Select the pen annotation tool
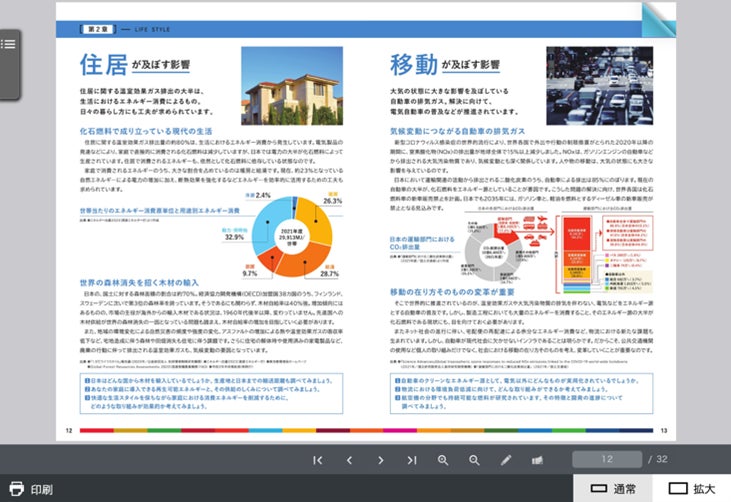 [x=506, y=460]
